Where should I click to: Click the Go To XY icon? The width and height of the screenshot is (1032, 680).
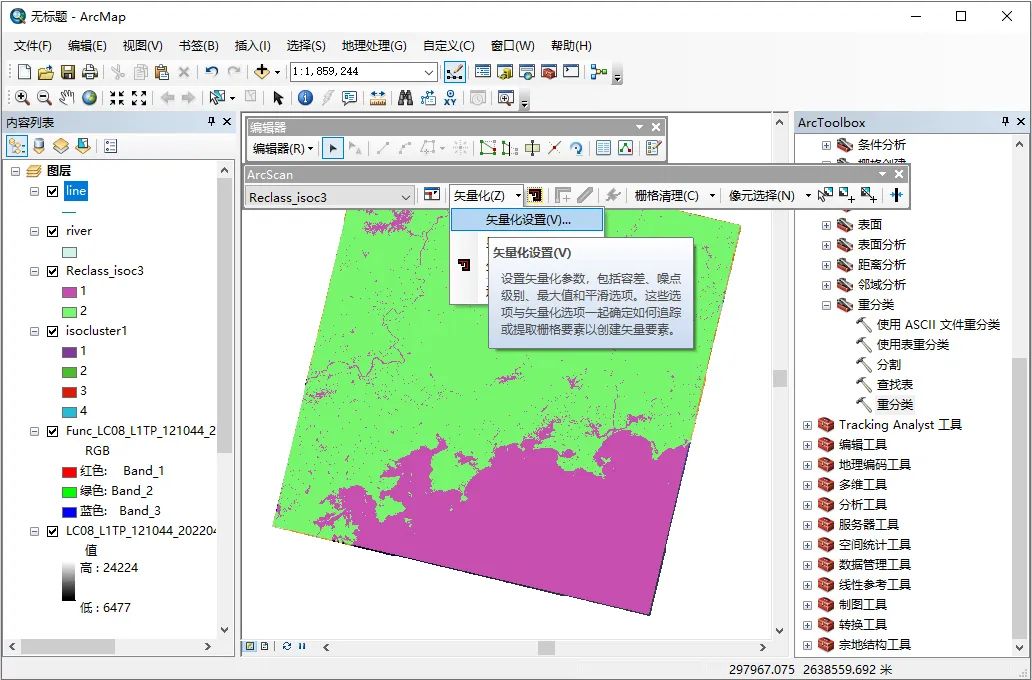click(450, 98)
